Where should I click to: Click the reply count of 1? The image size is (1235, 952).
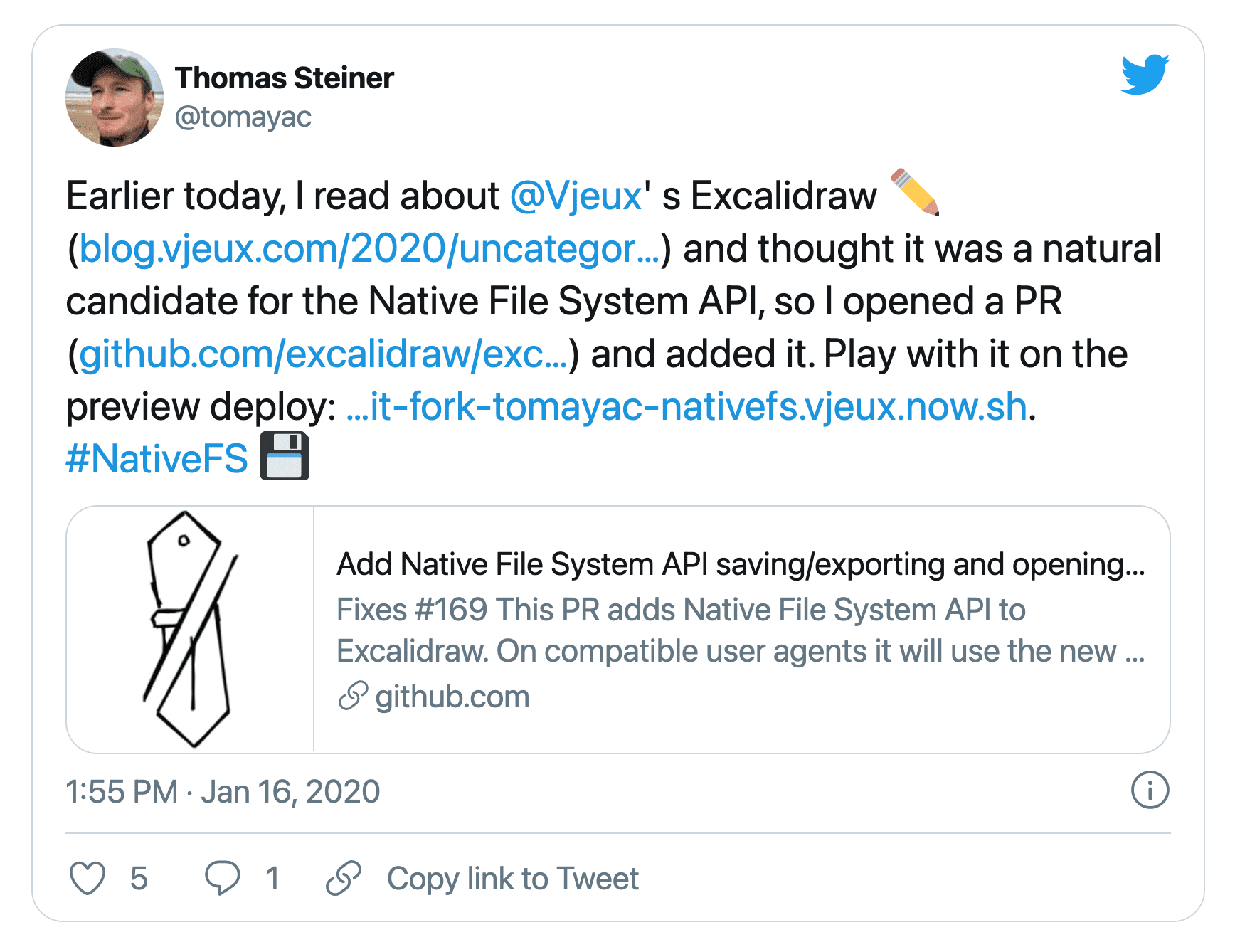pyautogui.click(x=272, y=878)
